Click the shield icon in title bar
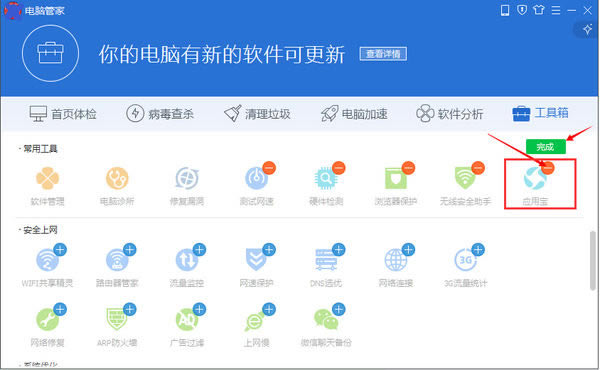Image resolution: width=600 pixels, height=370 pixels. tap(522, 10)
